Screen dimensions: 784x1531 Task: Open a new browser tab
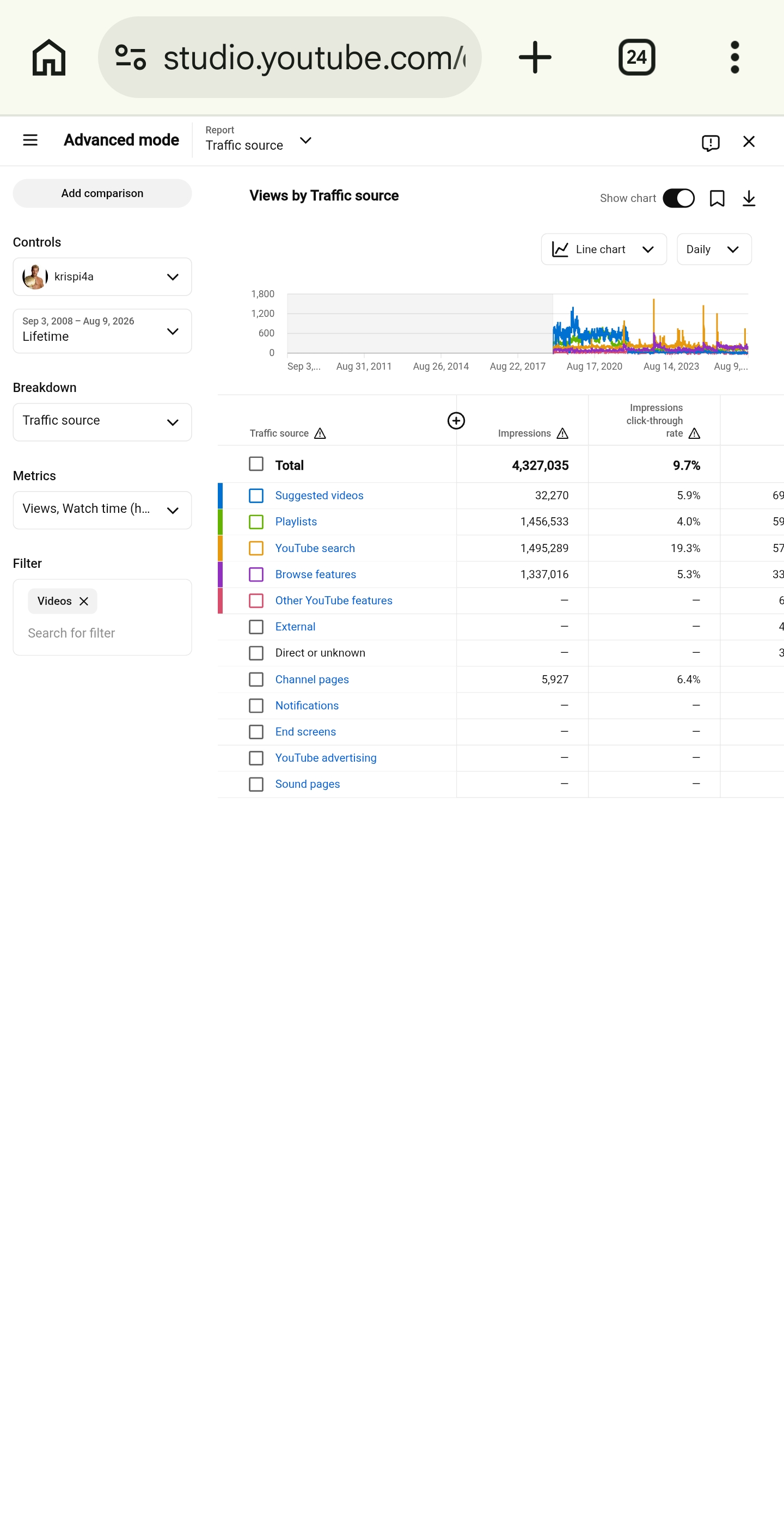coord(535,58)
